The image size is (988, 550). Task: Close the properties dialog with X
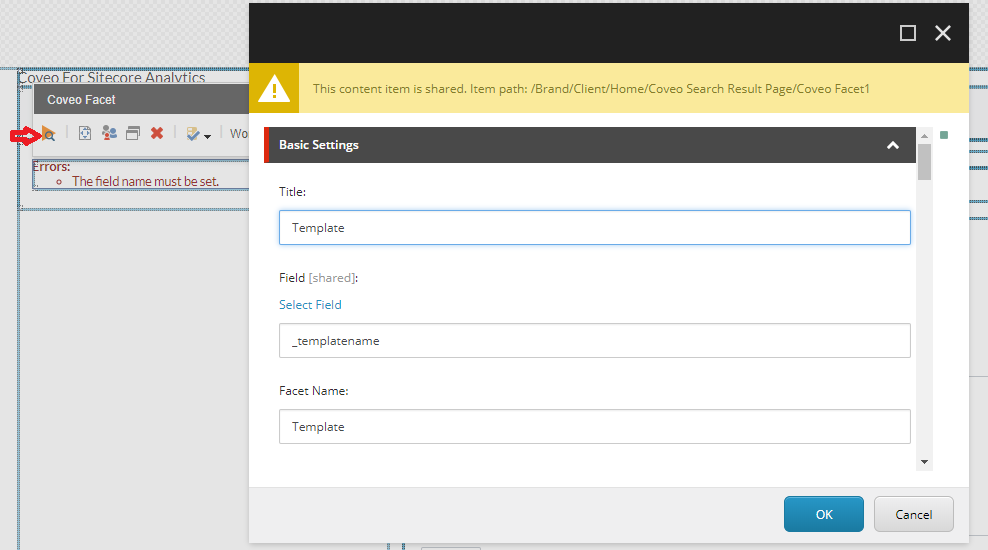[943, 33]
